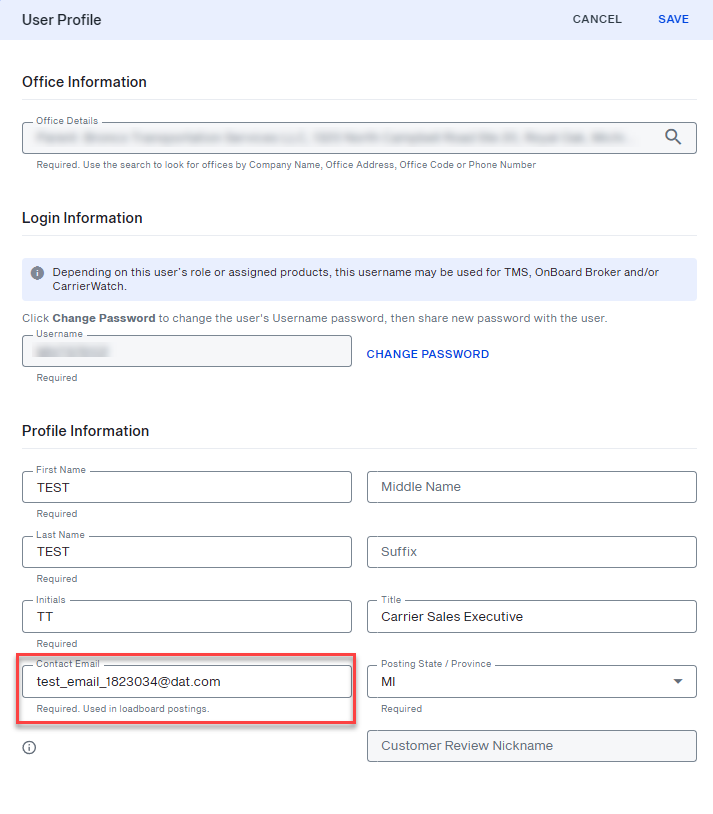Click the Username input field
The width and height of the screenshot is (713, 814).
coord(186,351)
